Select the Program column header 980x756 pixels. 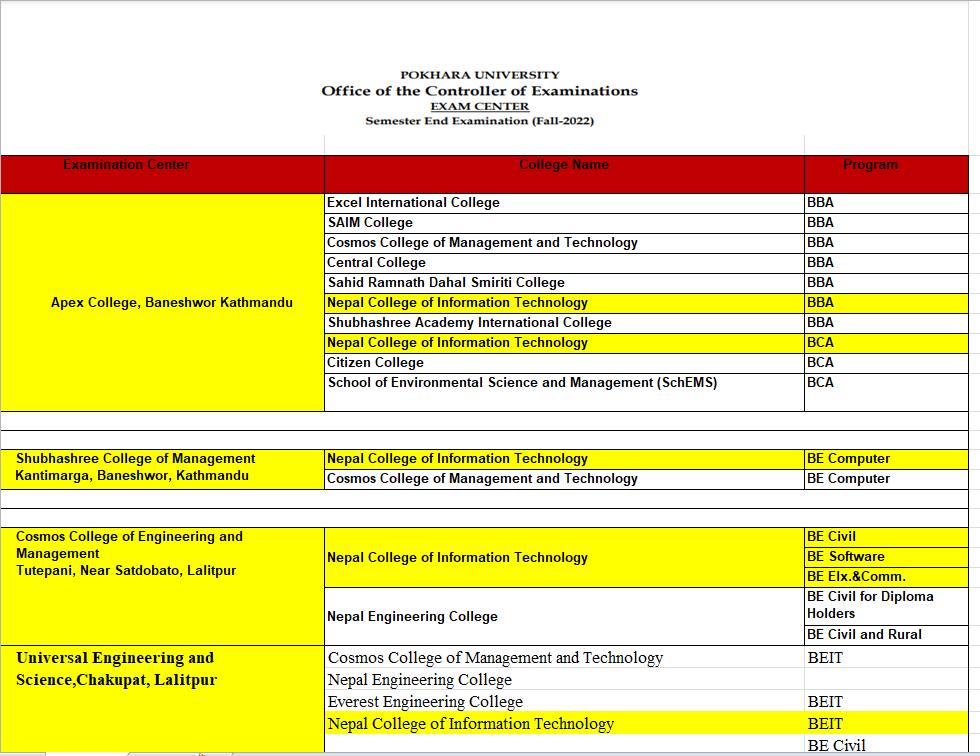click(x=870, y=165)
